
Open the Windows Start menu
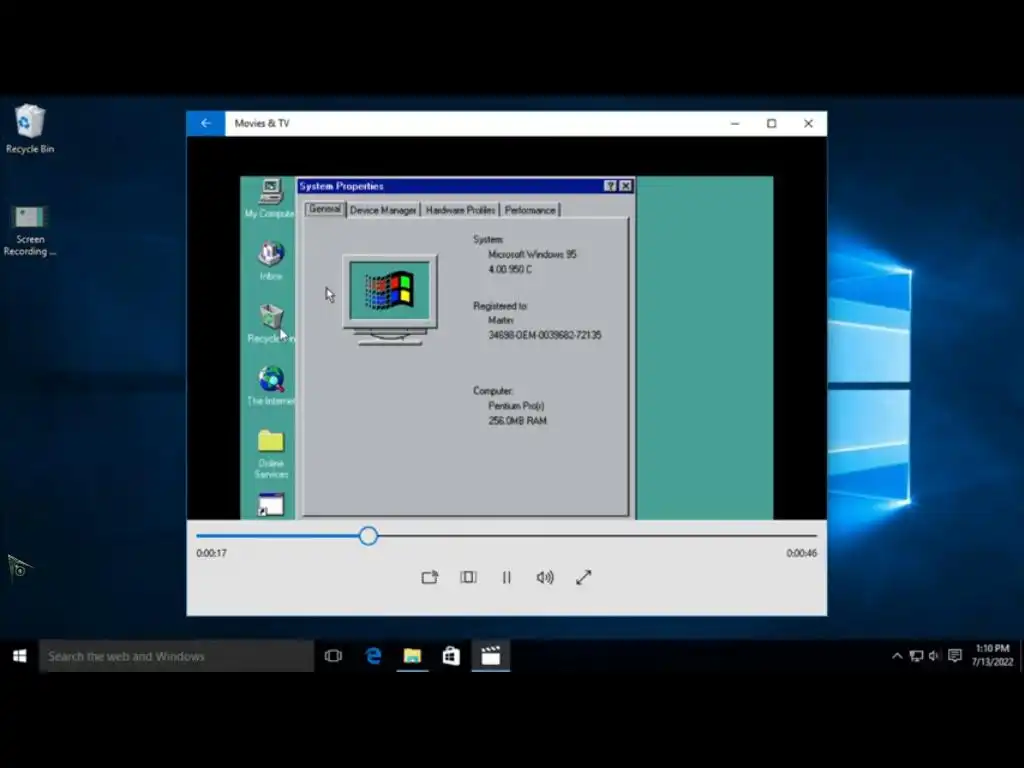tap(20, 656)
